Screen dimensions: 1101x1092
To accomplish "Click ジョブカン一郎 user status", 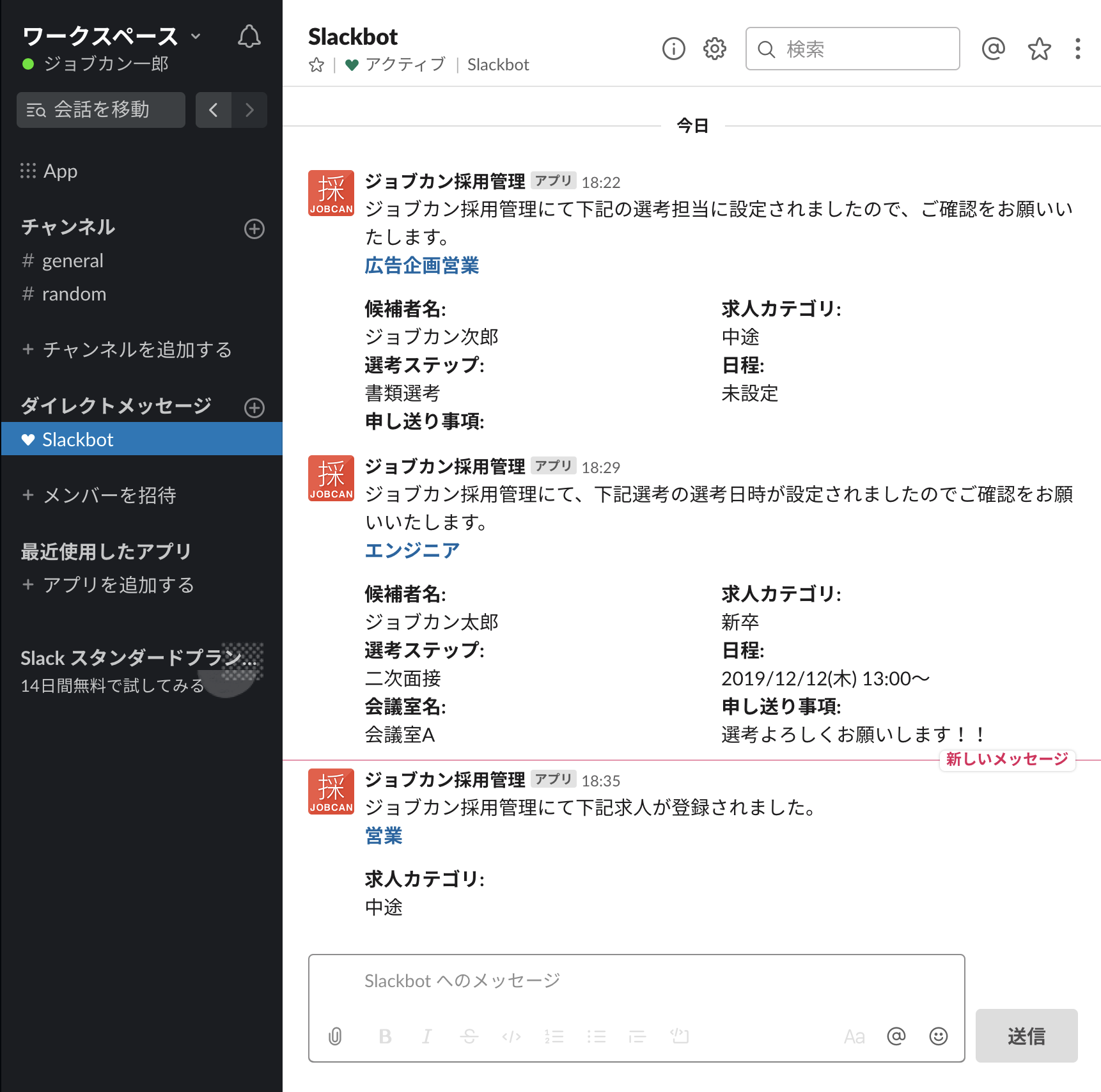I will pos(96,64).
